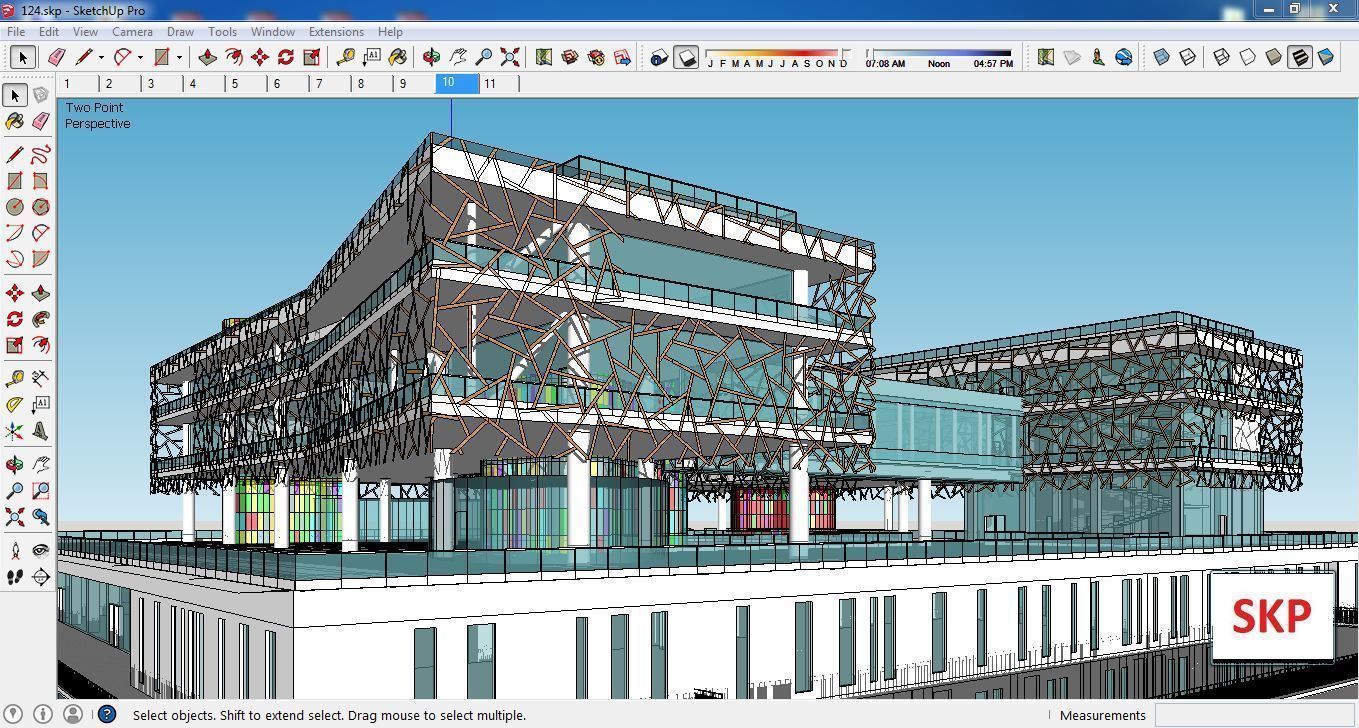Select the Move tool in top toolbar
The height and width of the screenshot is (728, 1359).
[260, 57]
